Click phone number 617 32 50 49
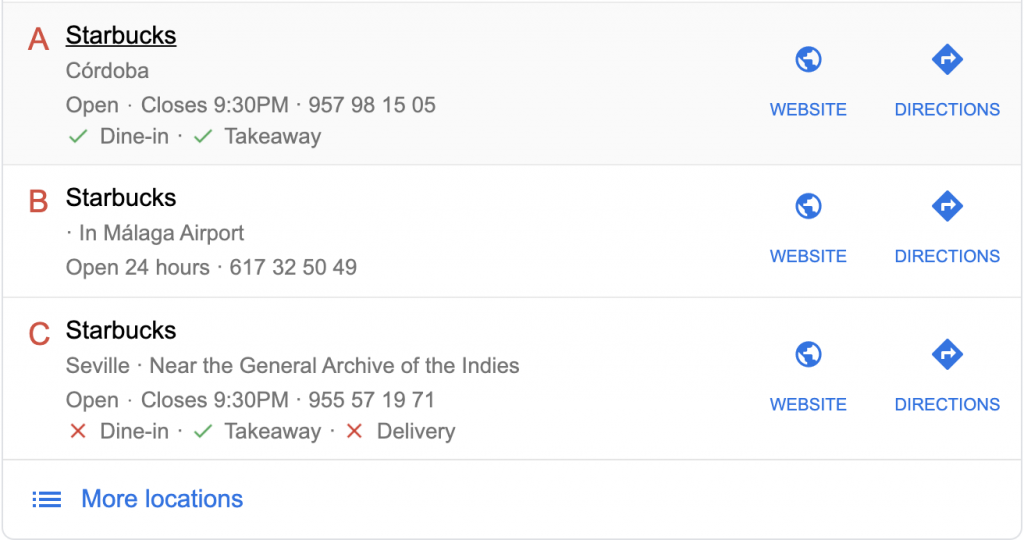This screenshot has height=540, width=1024. pos(293,268)
